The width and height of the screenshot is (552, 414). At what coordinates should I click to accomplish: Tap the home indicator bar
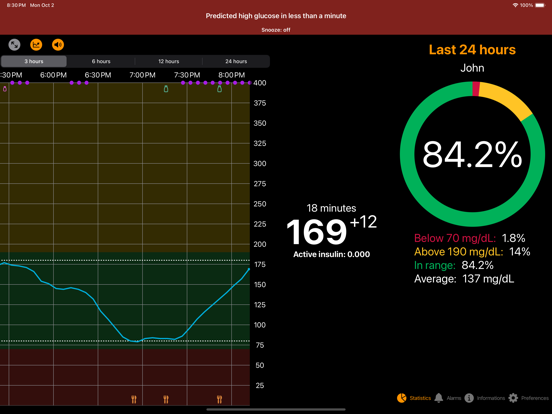(x=276, y=409)
